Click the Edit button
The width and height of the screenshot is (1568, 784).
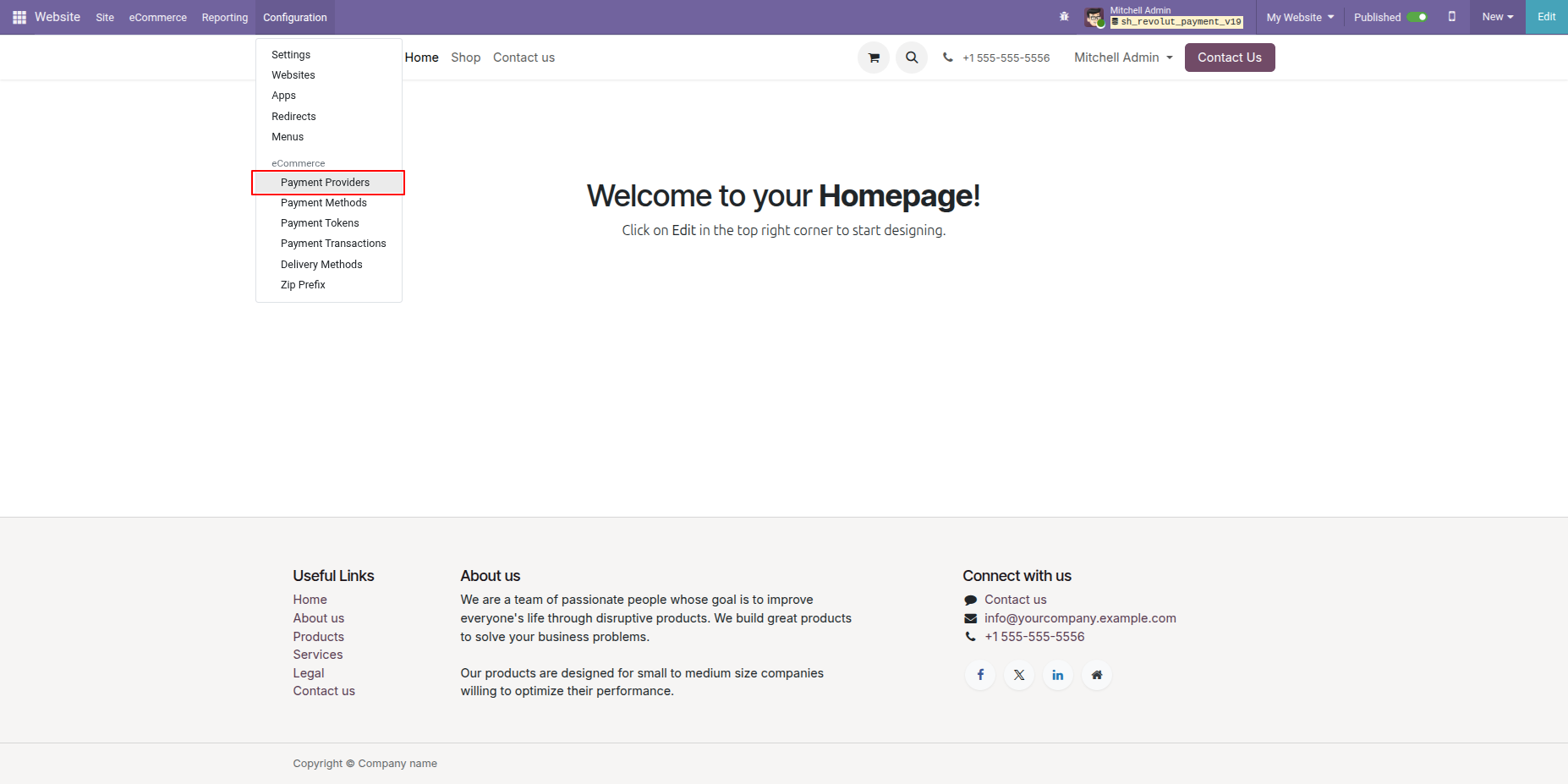coord(1547,17)
